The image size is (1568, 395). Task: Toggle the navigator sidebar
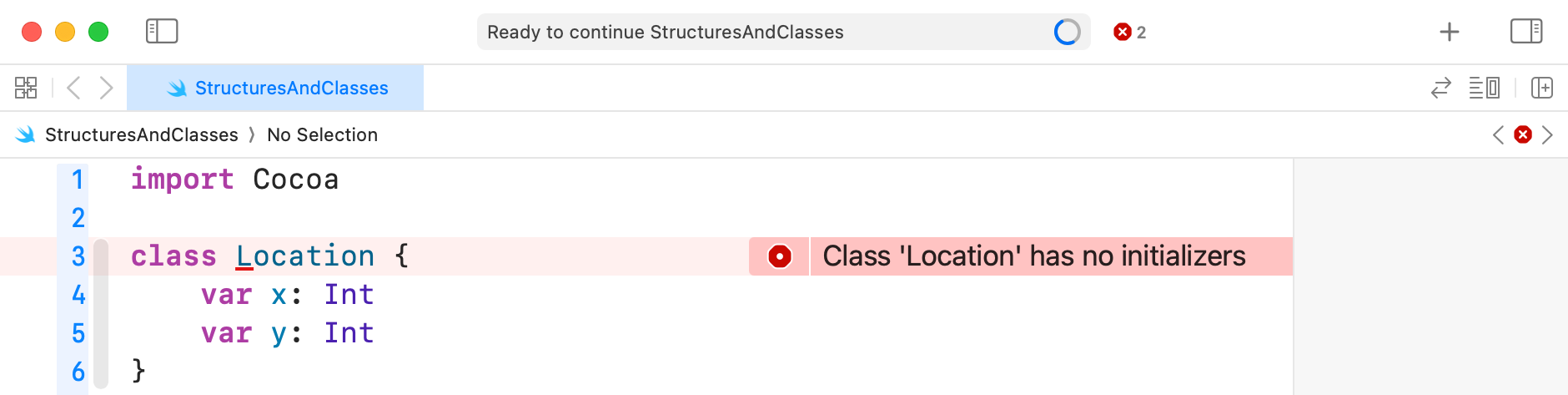(162, 32)
